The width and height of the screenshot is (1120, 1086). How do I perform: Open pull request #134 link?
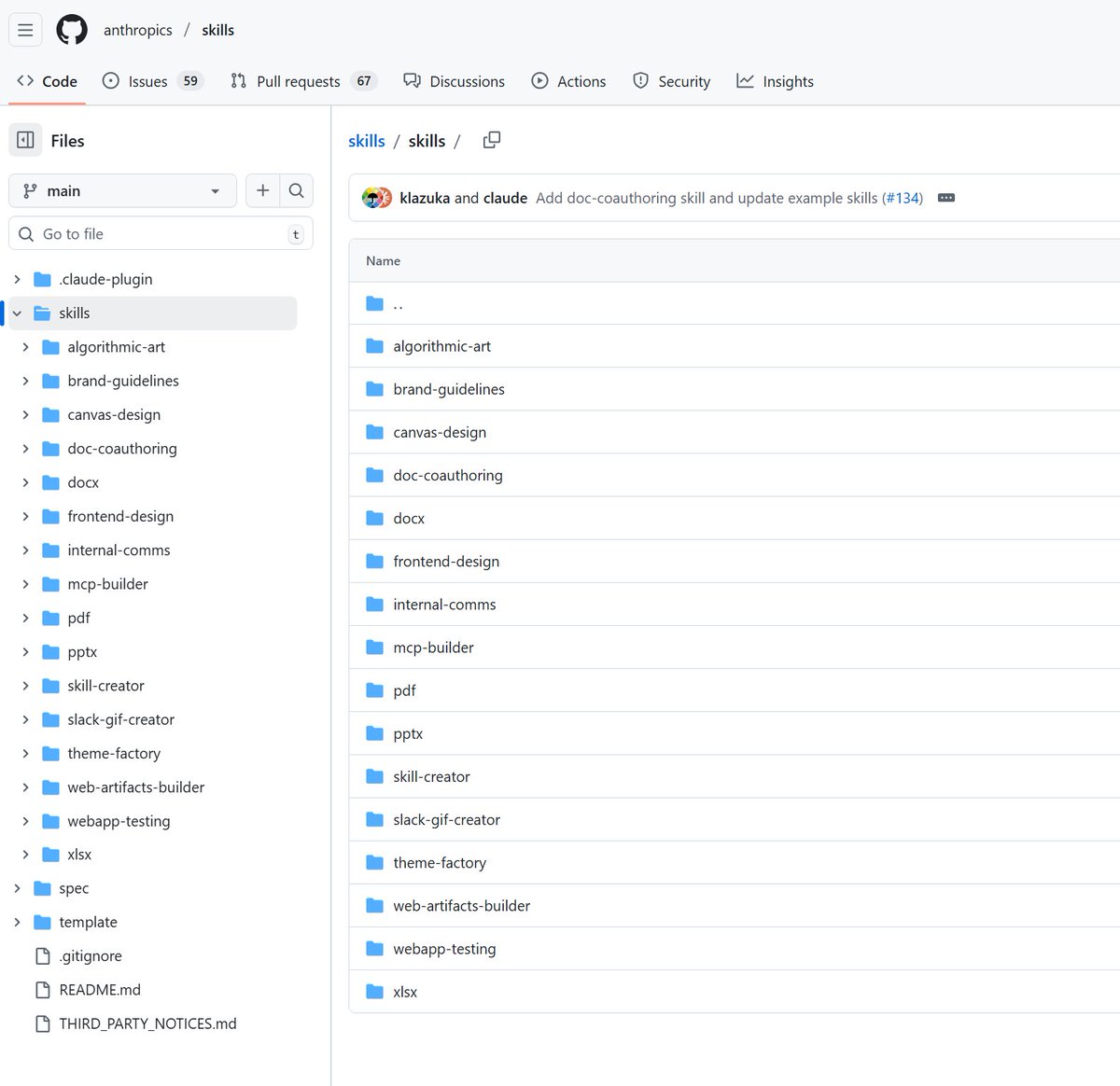[903, 198]
